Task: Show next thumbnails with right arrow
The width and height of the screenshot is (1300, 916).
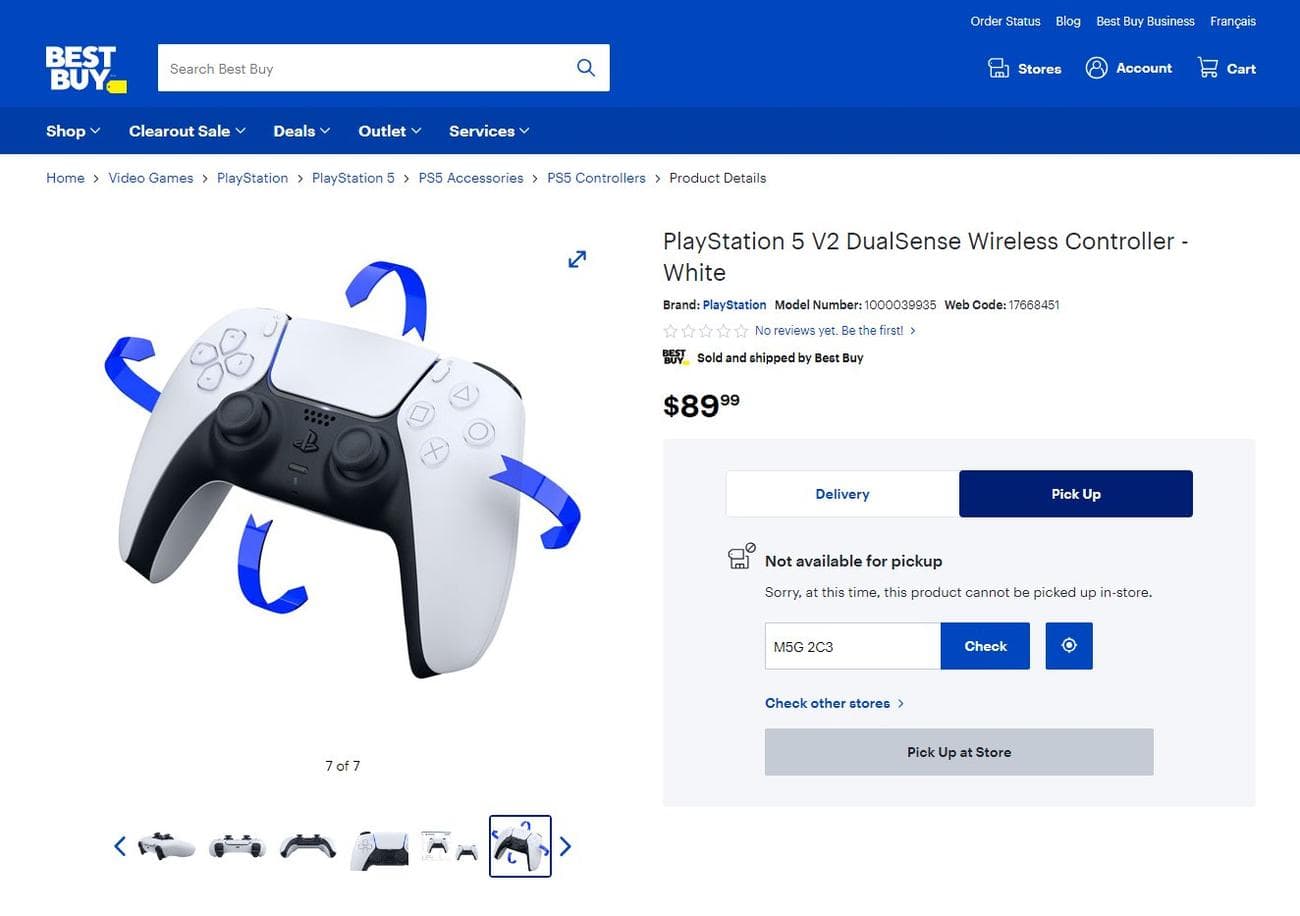Action: [565, 847]
